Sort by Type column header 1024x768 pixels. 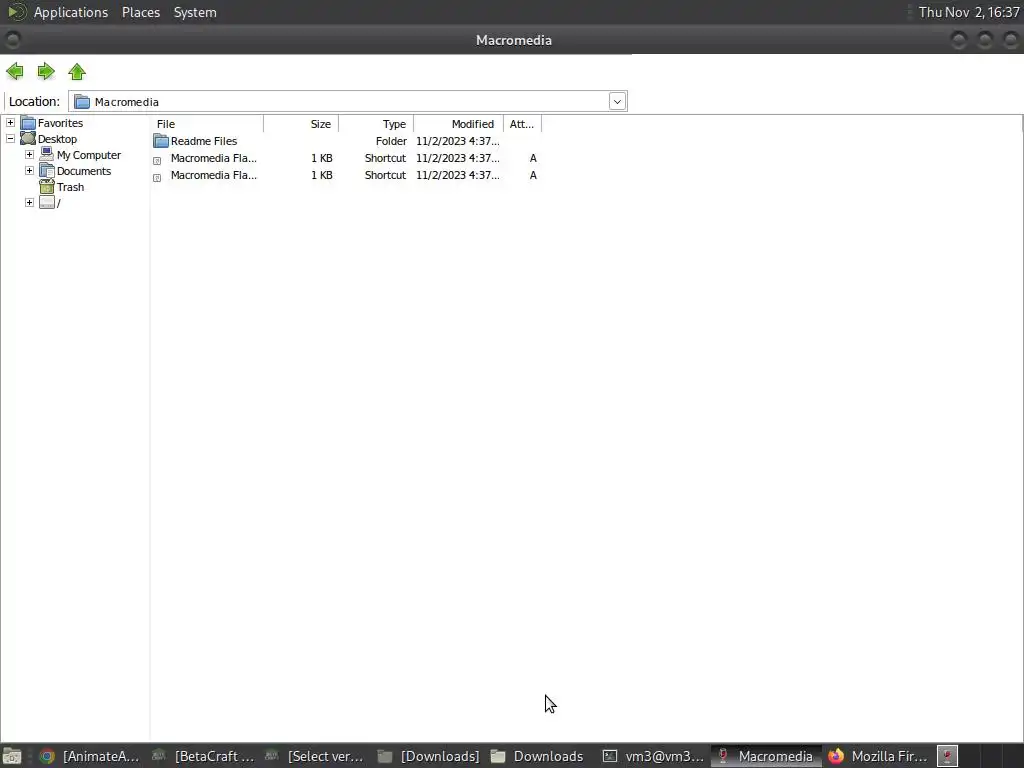376,124
